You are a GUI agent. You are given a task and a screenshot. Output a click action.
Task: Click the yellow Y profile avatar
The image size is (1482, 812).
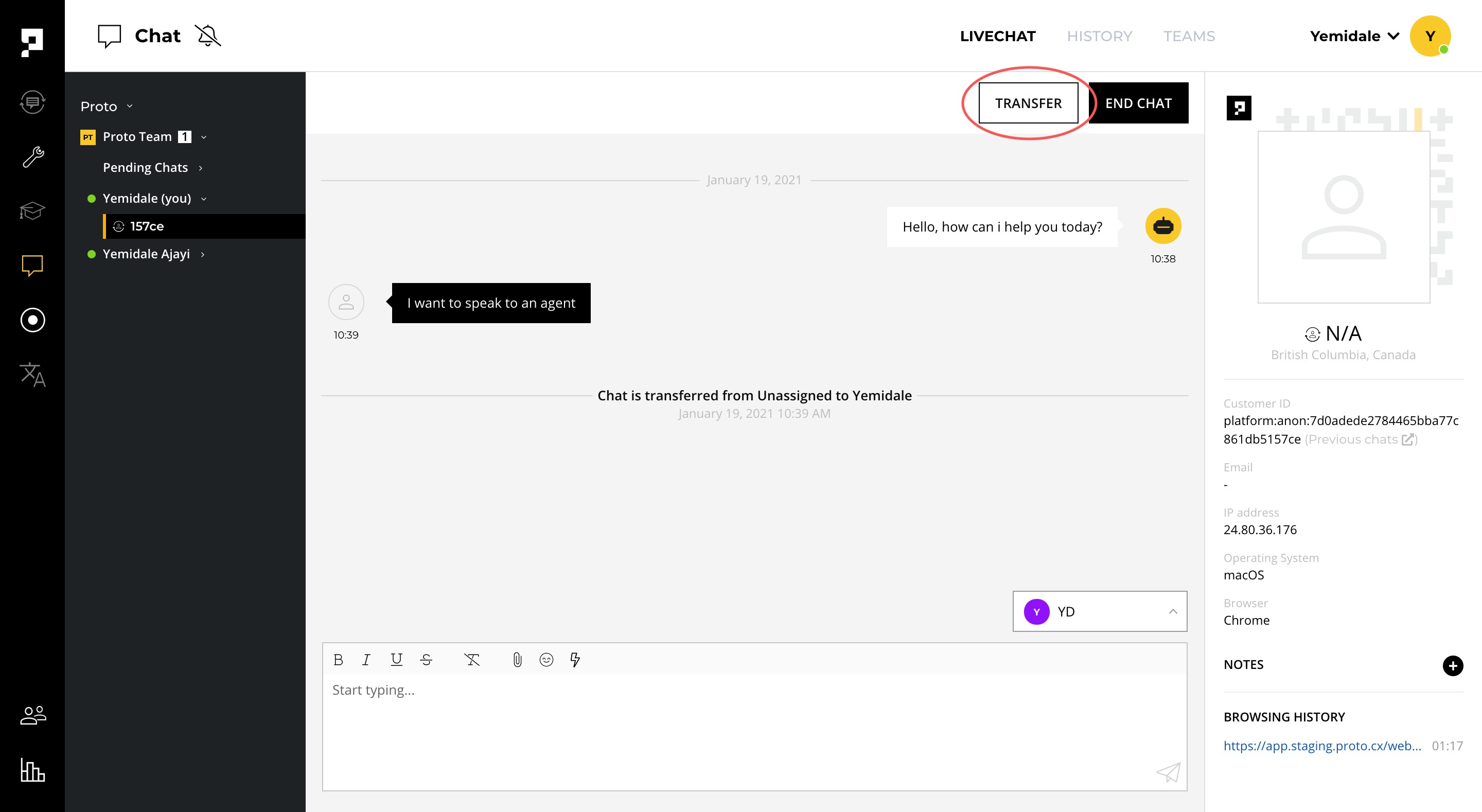pos(1430,36)
